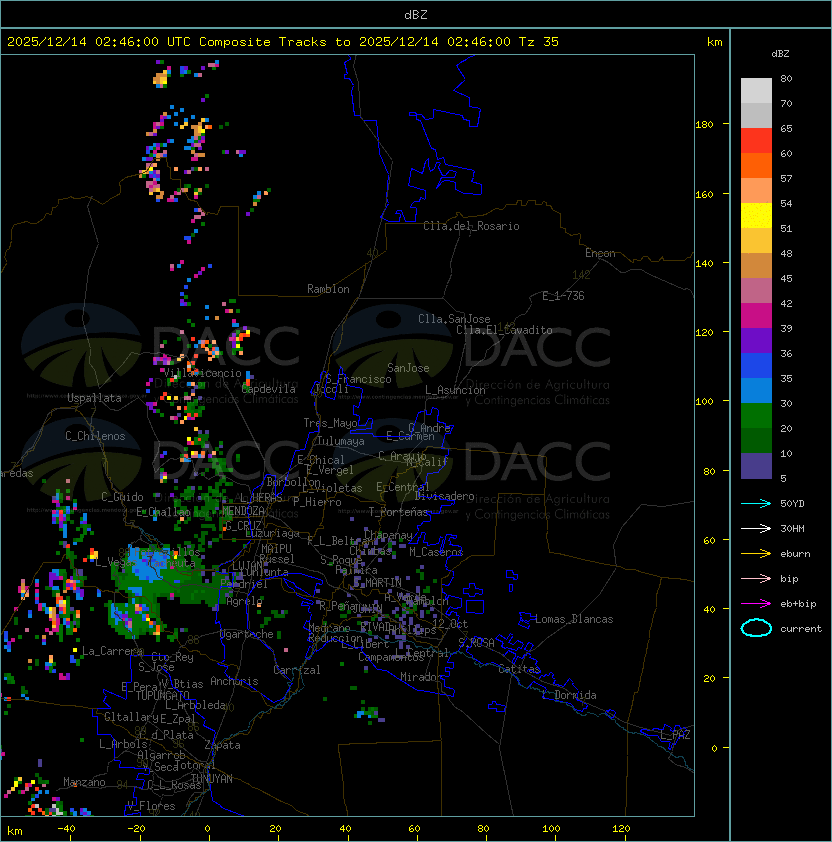The image size is (832, 842).
Task: Click the 'Lomas_Blancas' map label
Action: tap(574, 619)
